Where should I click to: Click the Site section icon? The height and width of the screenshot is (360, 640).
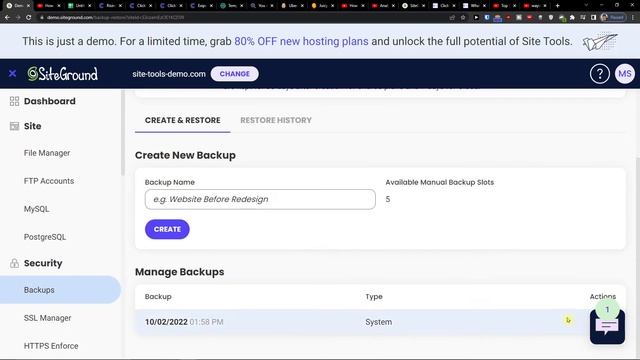pos(14,126)
